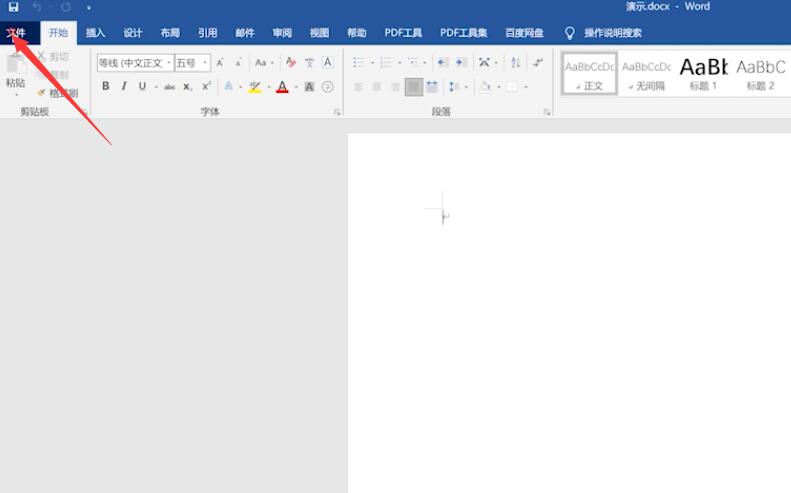Open the font color dropdown arrow

tap(296, 87)
